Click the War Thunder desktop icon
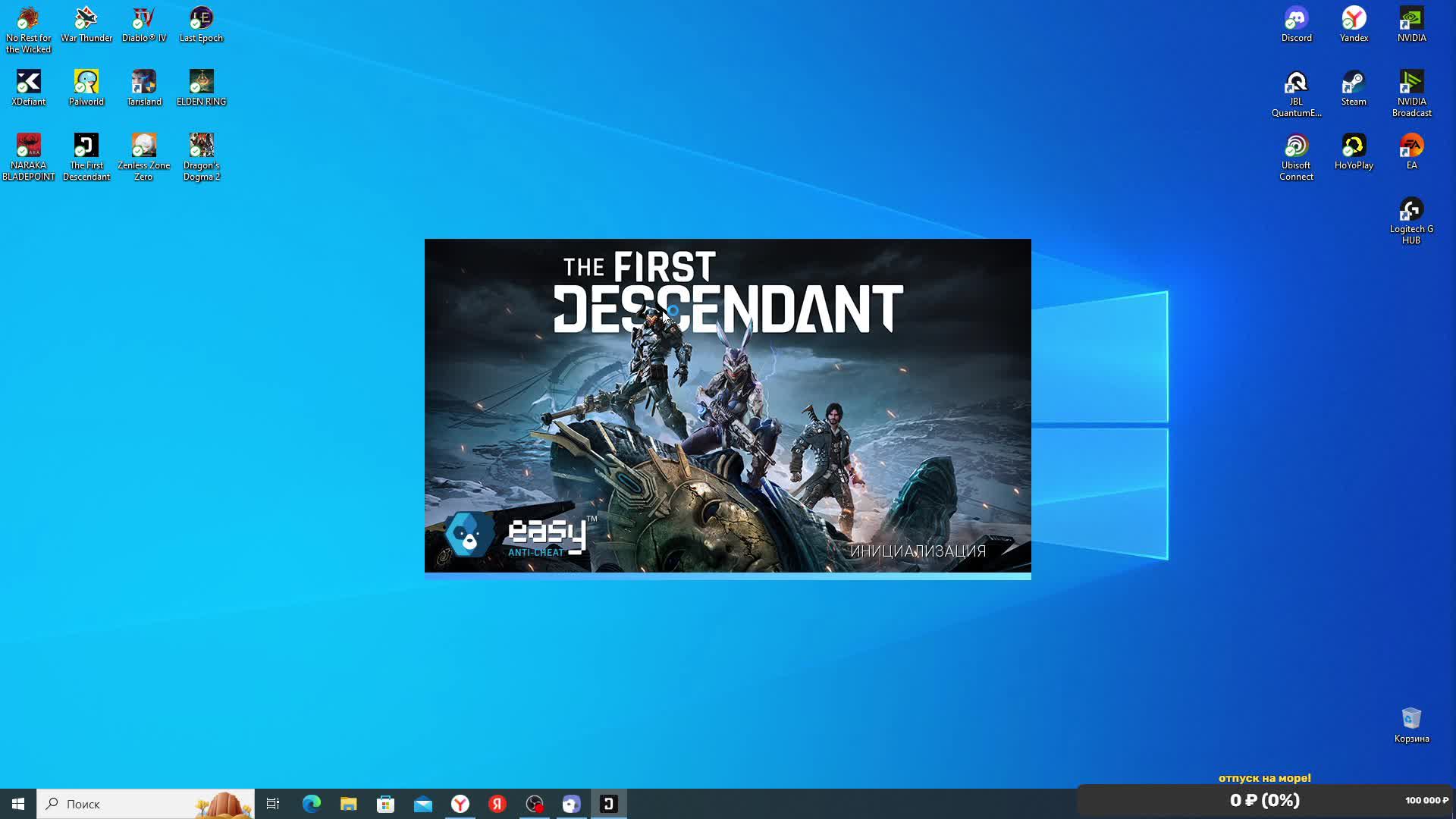Viewport: 1456px width, 819px height. tap(86, 18)
